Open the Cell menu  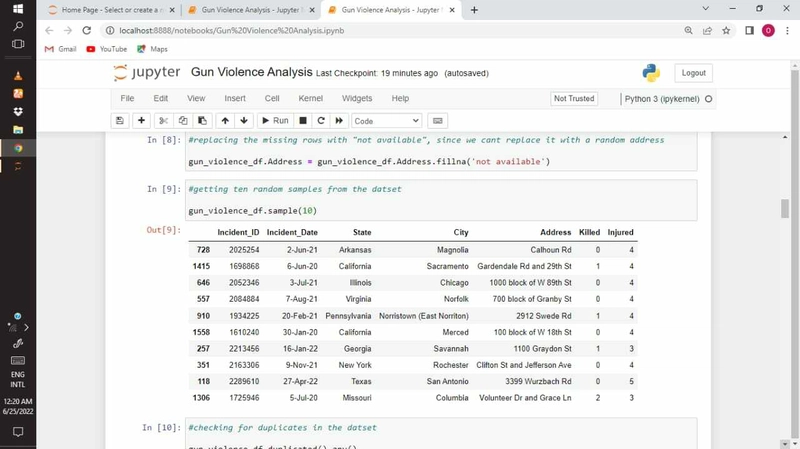[272, 99]
